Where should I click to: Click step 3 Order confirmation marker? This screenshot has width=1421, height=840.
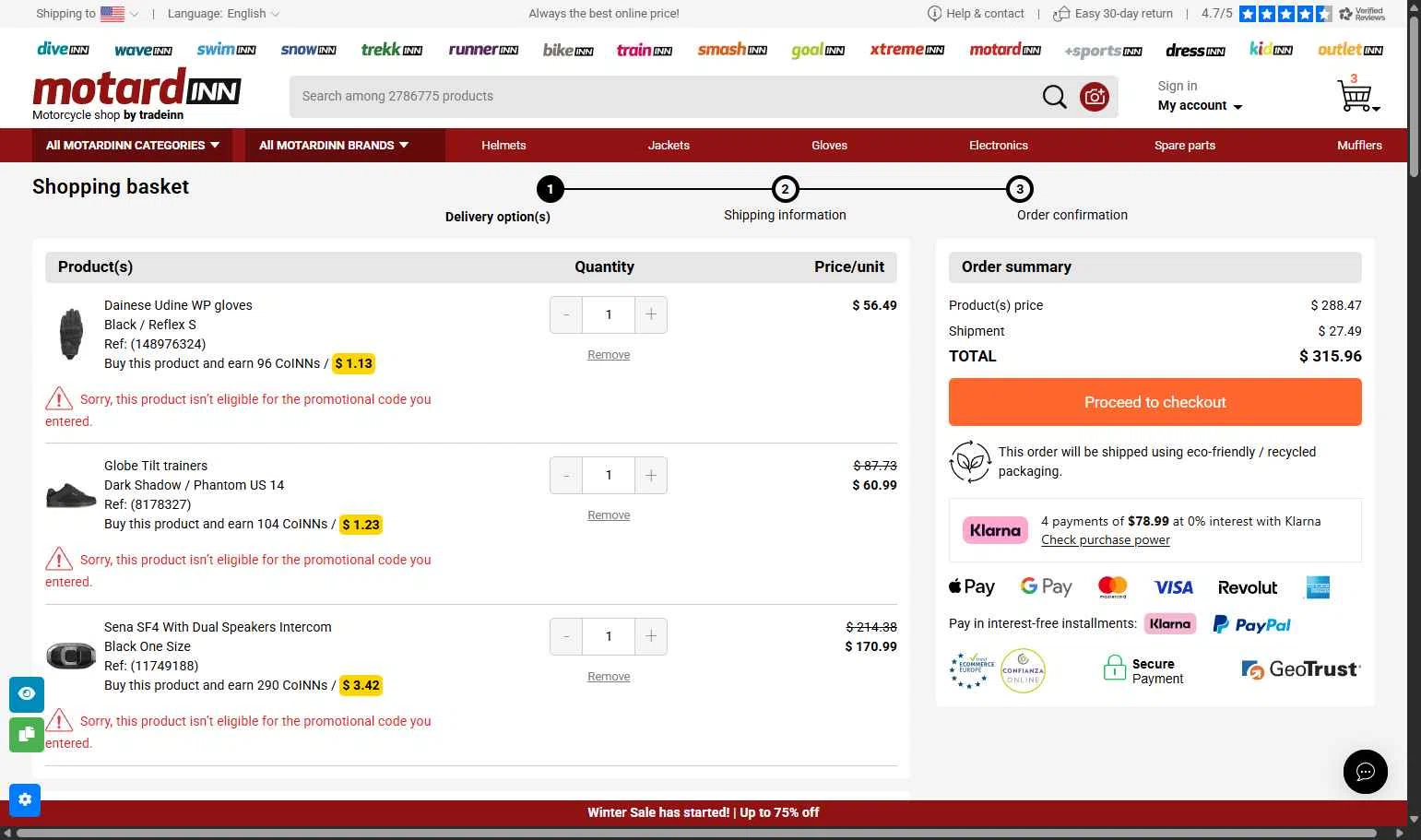coord(1020,190)
